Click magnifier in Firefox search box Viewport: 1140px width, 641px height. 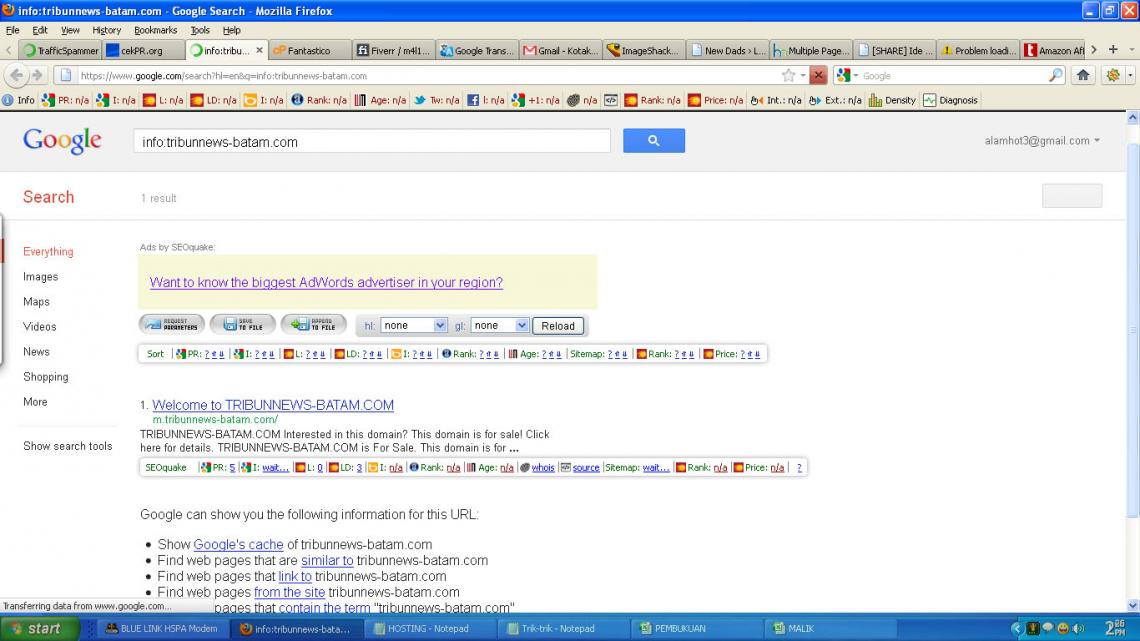click(x=1056, y=75)
